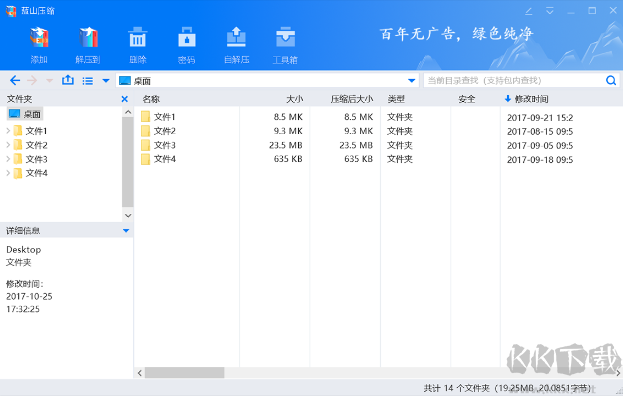Click the app logo in title bar
The width and height of the screenshot is (623, 396).
(11, 11)
